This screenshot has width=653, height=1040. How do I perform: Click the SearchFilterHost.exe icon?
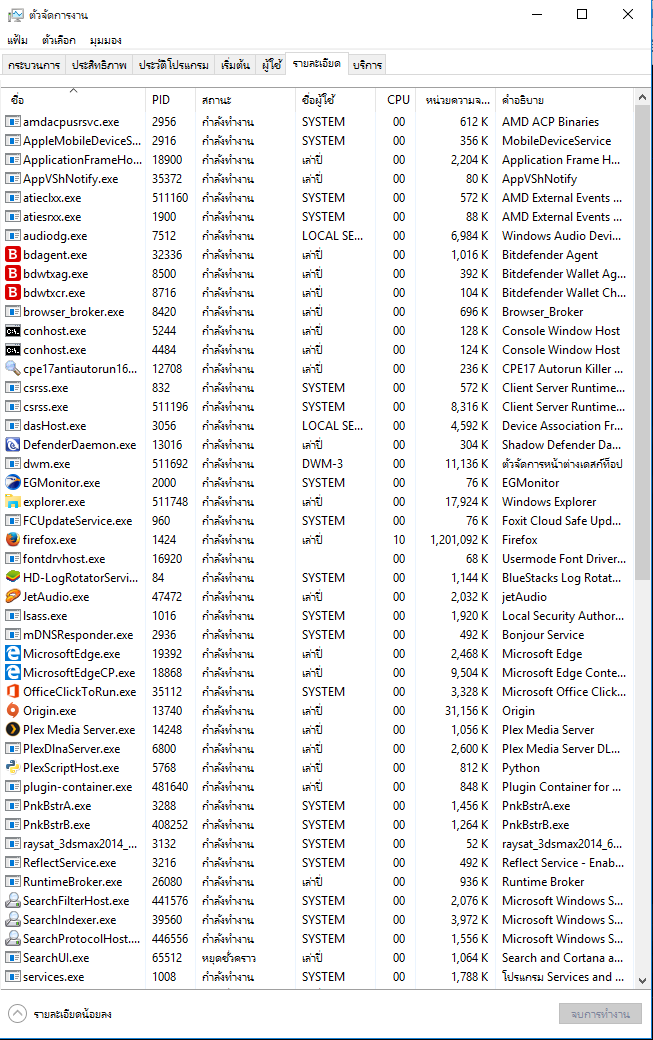[13, 901]
